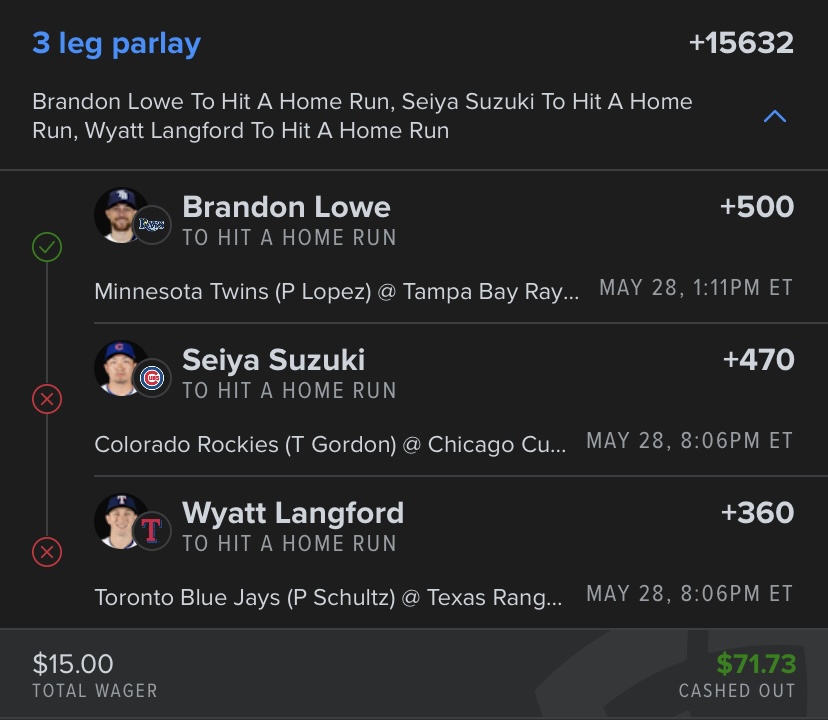Open the Rockies @ Cubs matchup
The height and width of the screenshot is (720, 828).
(330, 444)
